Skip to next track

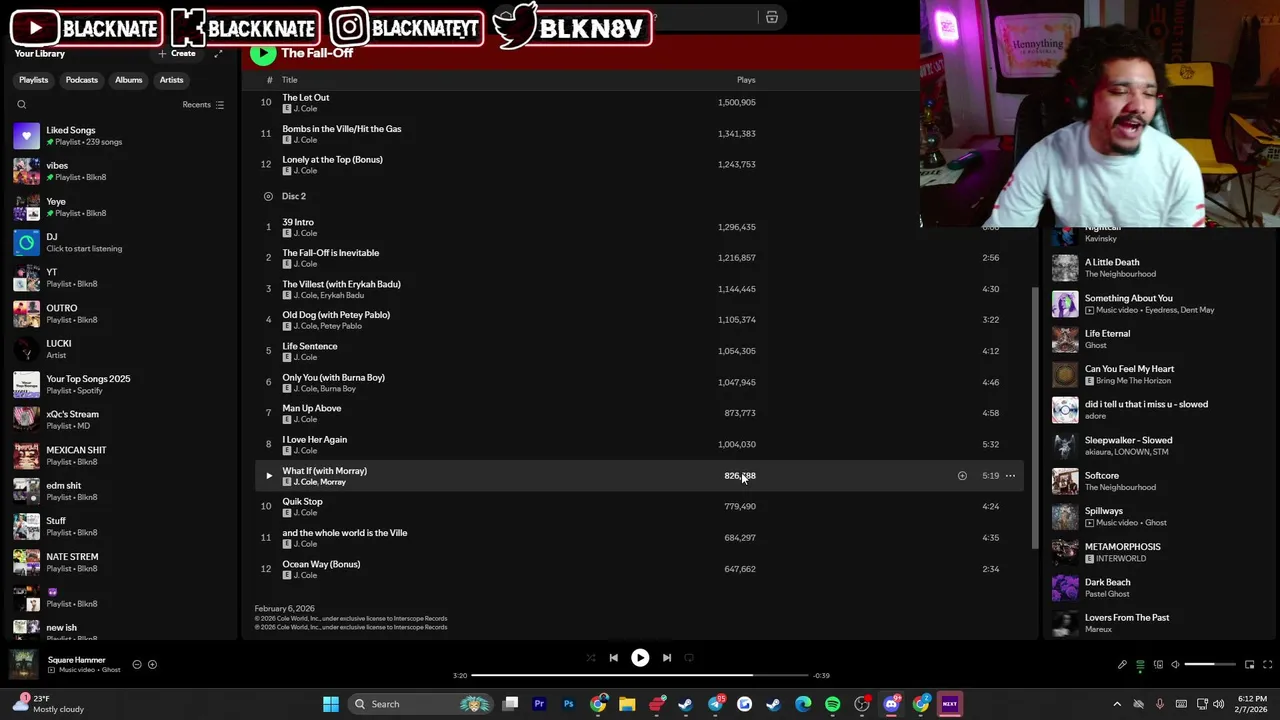pos(667,658)
